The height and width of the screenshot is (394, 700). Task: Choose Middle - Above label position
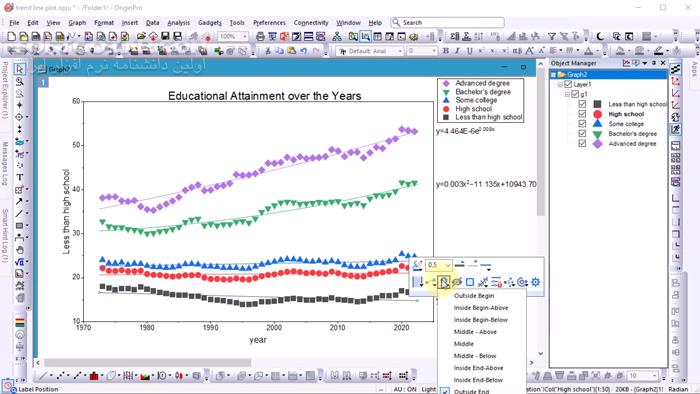point(475,332)
